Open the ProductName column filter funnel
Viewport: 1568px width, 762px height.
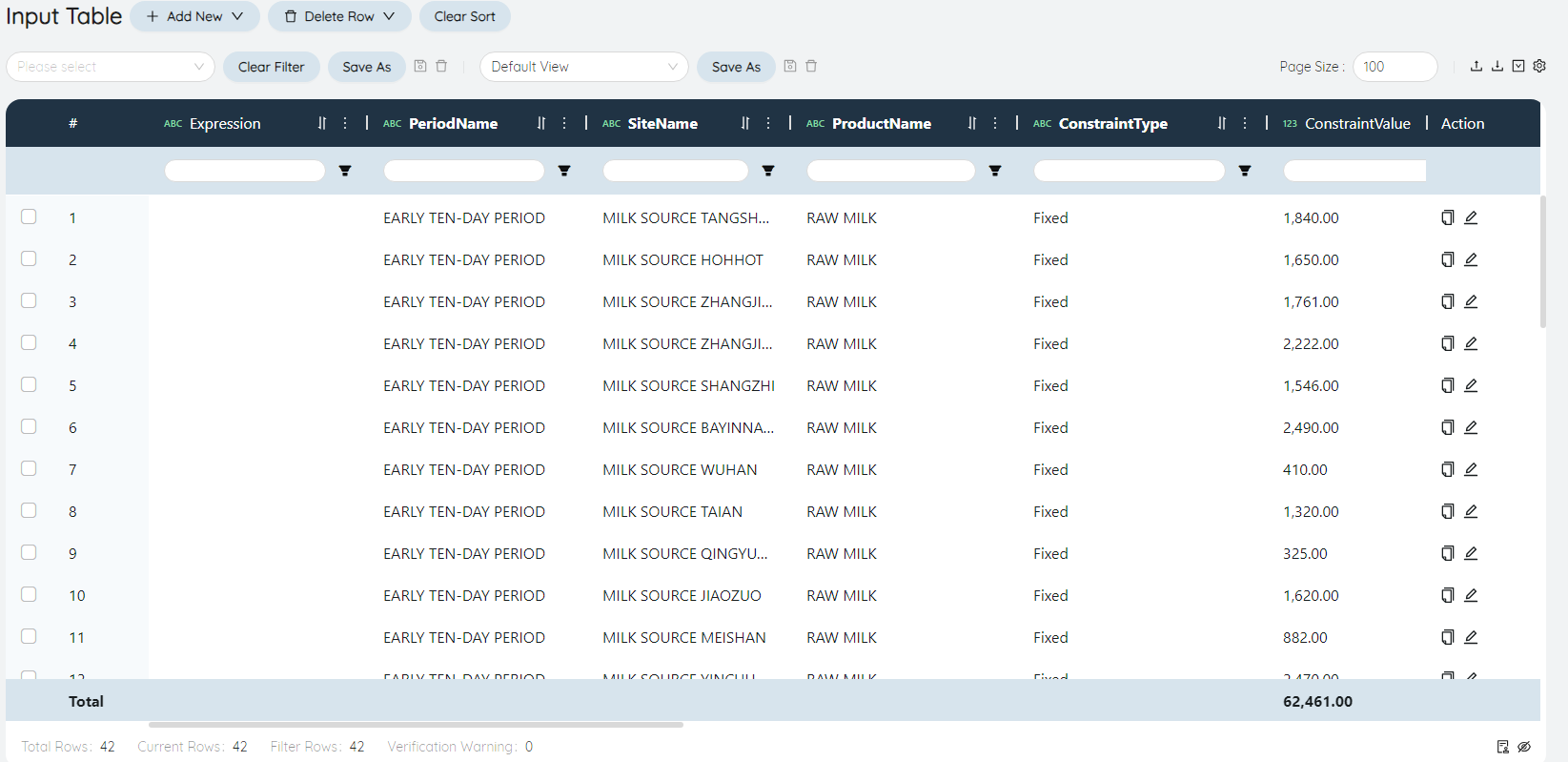(995, 171)
